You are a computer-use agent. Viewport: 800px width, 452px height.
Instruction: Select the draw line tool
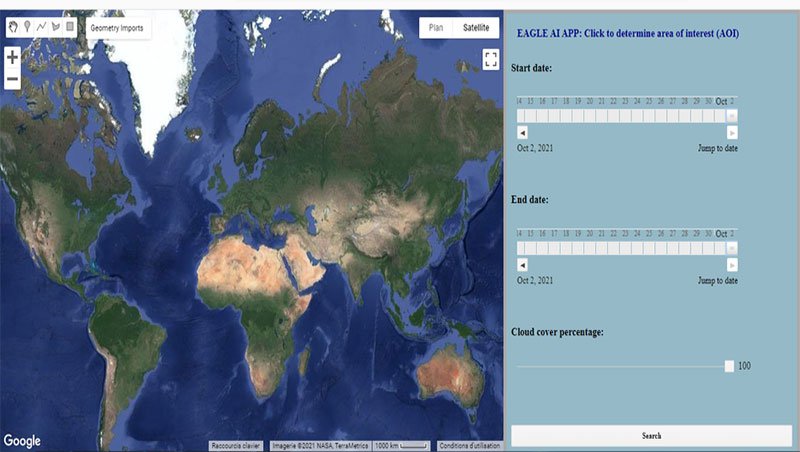[x=41, y=28]
